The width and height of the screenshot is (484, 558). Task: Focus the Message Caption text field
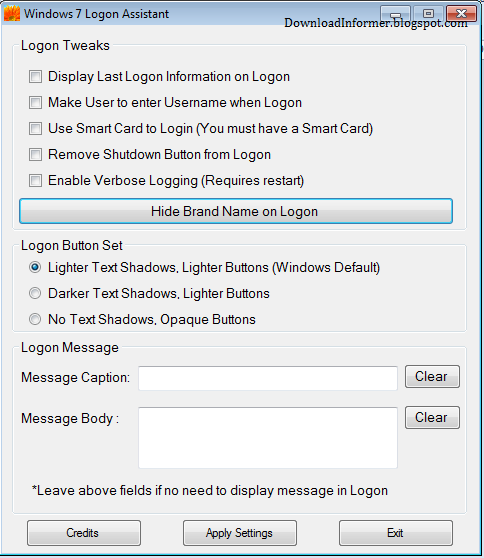268,378
